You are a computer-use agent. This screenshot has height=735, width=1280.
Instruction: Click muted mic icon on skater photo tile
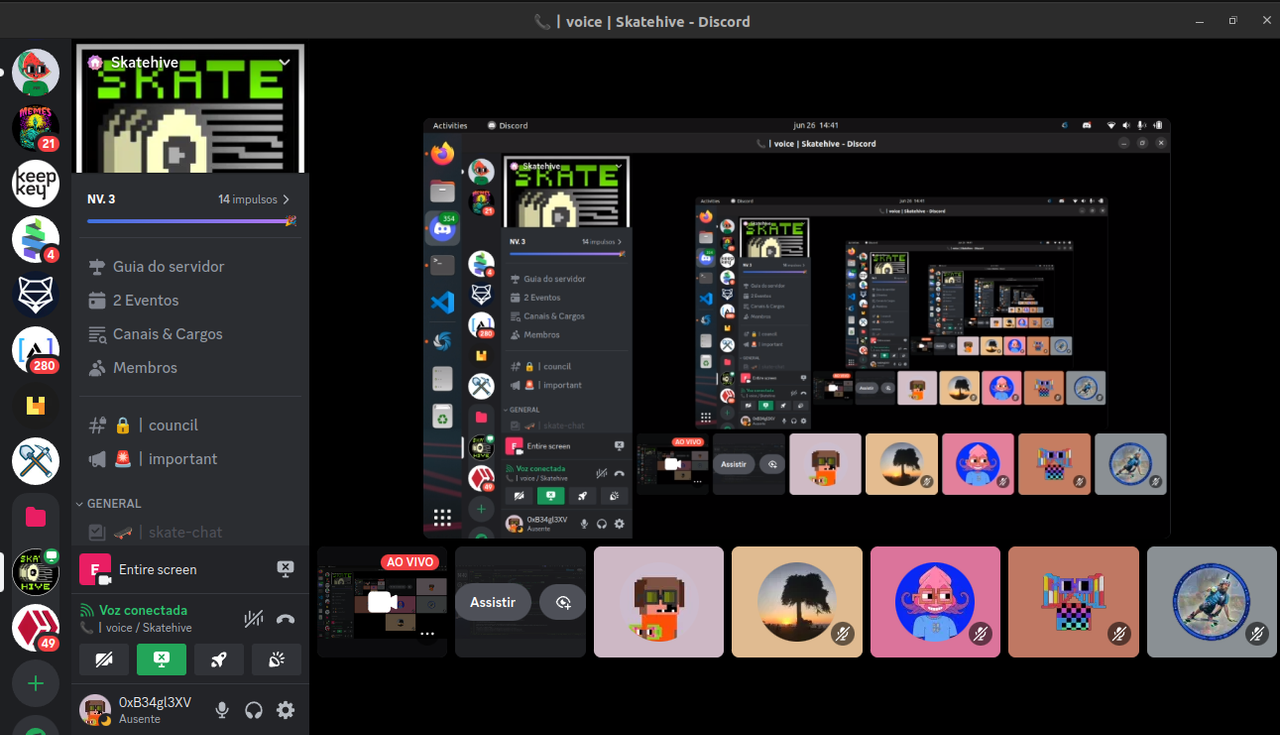pos(1258,633)
